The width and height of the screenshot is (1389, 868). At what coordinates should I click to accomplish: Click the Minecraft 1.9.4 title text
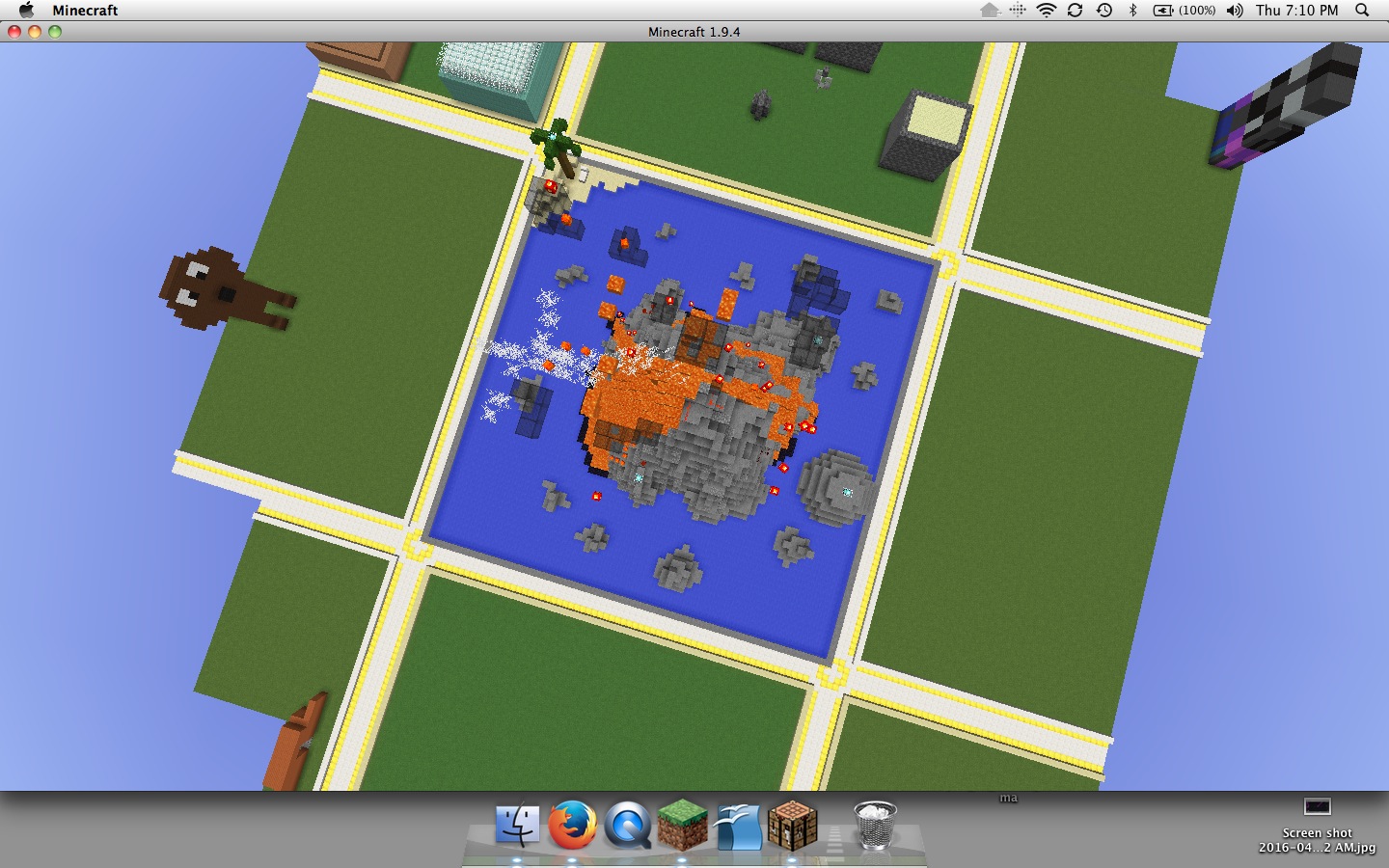pos(694,32)
